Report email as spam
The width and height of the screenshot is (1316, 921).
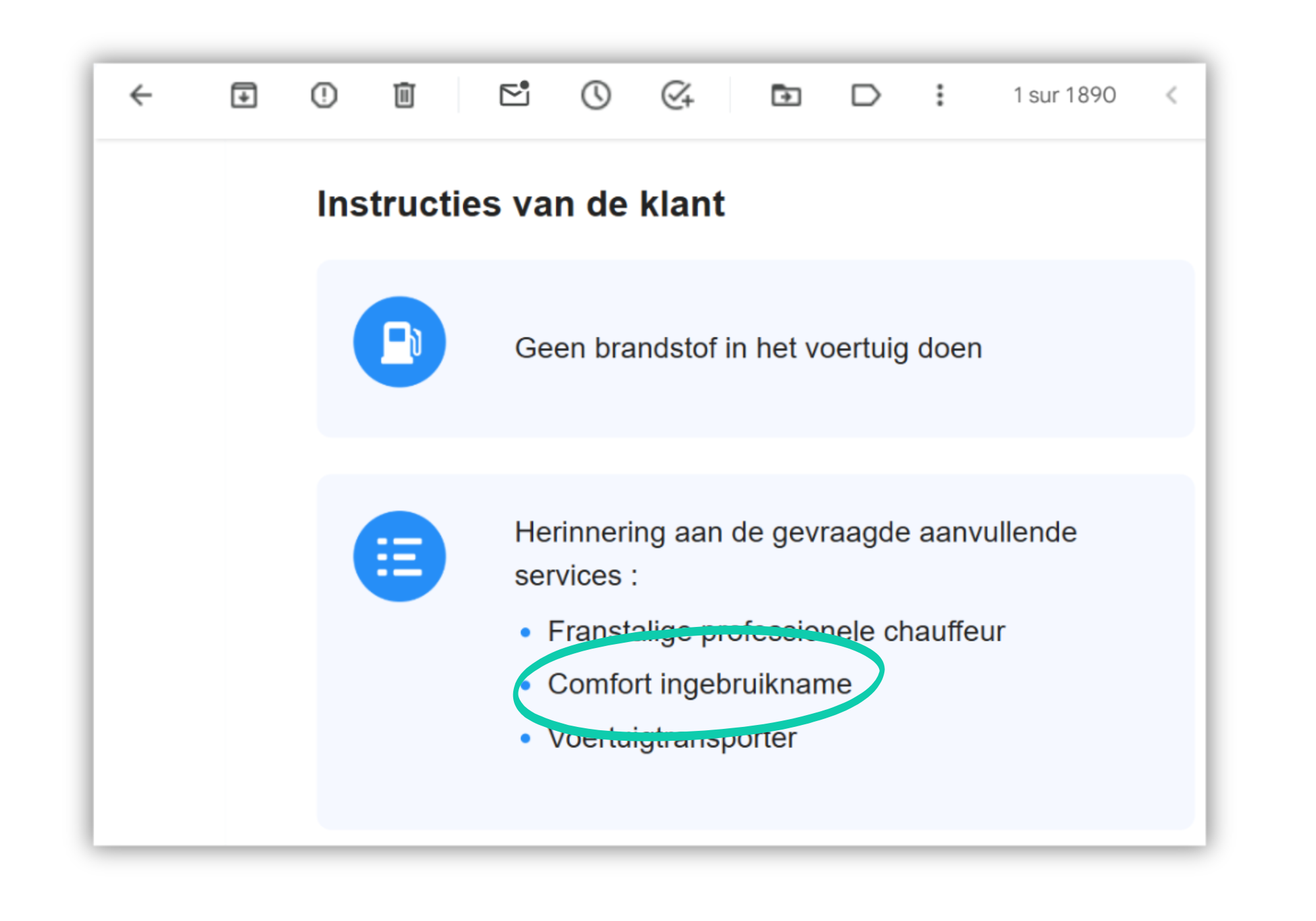click(324, 95)
